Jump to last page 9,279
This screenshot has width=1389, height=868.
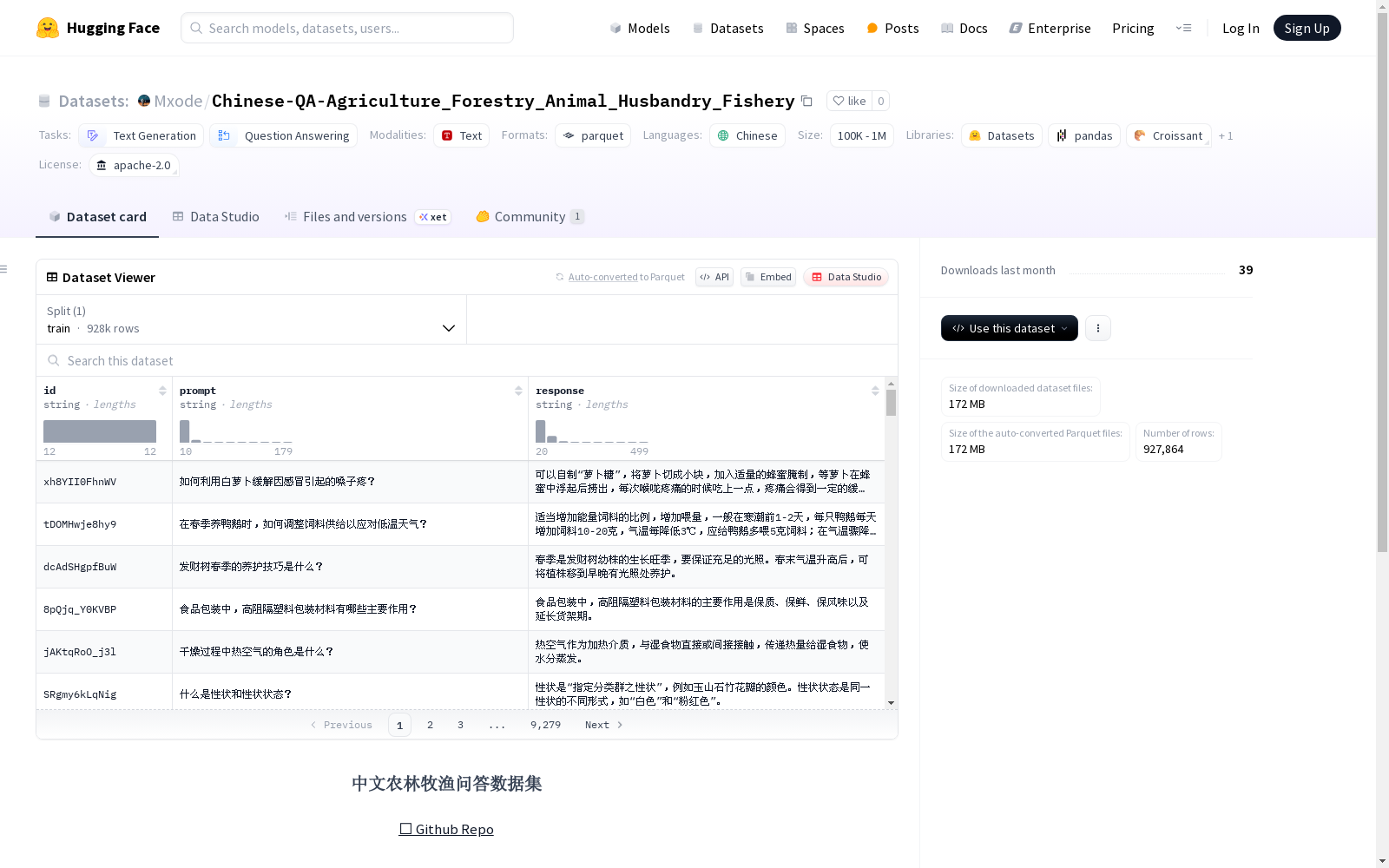545,725
